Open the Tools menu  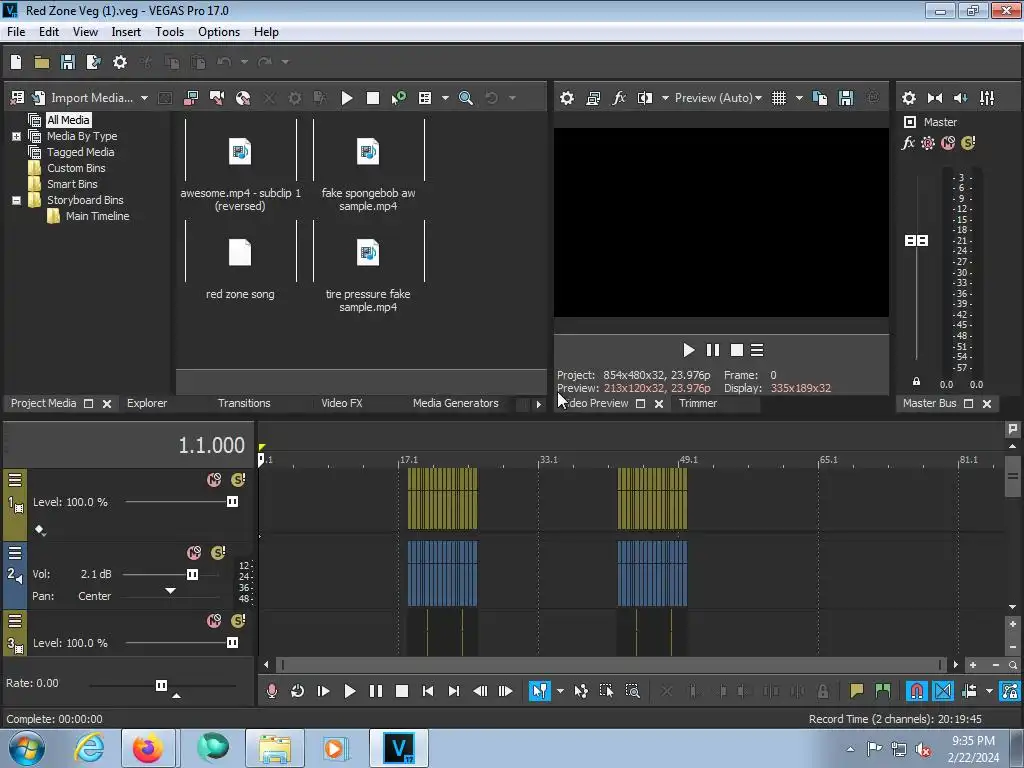click(169, 32)
